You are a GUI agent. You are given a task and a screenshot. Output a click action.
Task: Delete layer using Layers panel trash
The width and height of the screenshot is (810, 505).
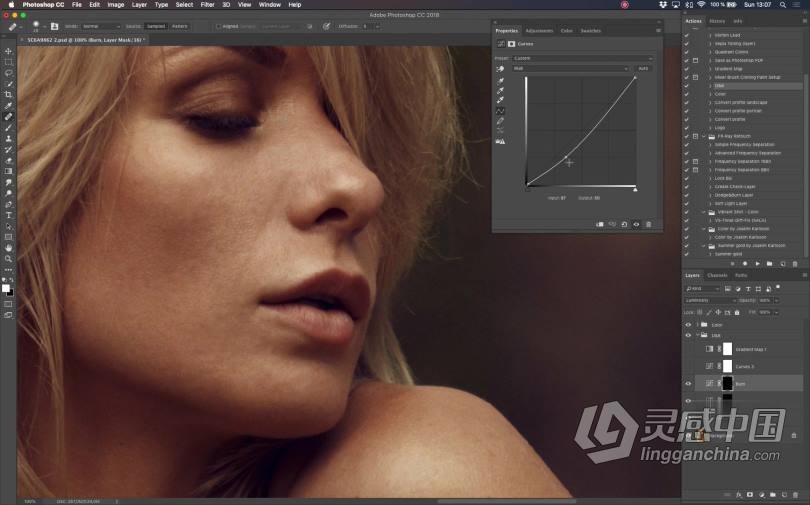click(796, 495)
